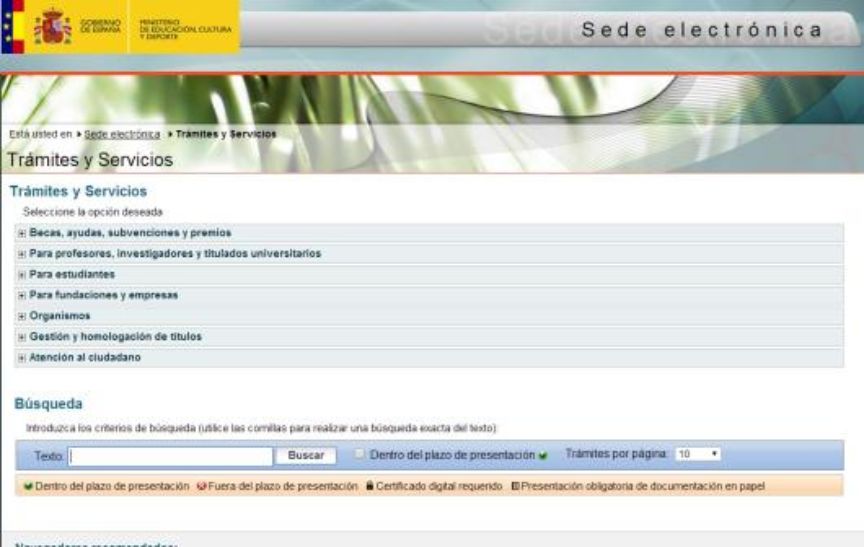Click 'Certificado digital requerido' legend text
Screen dimensions: 864x547
pos(439,486)
